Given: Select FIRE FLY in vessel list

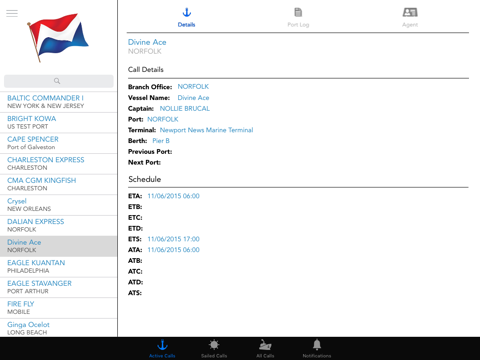Looking at the screenshot, I should [58, 308].
